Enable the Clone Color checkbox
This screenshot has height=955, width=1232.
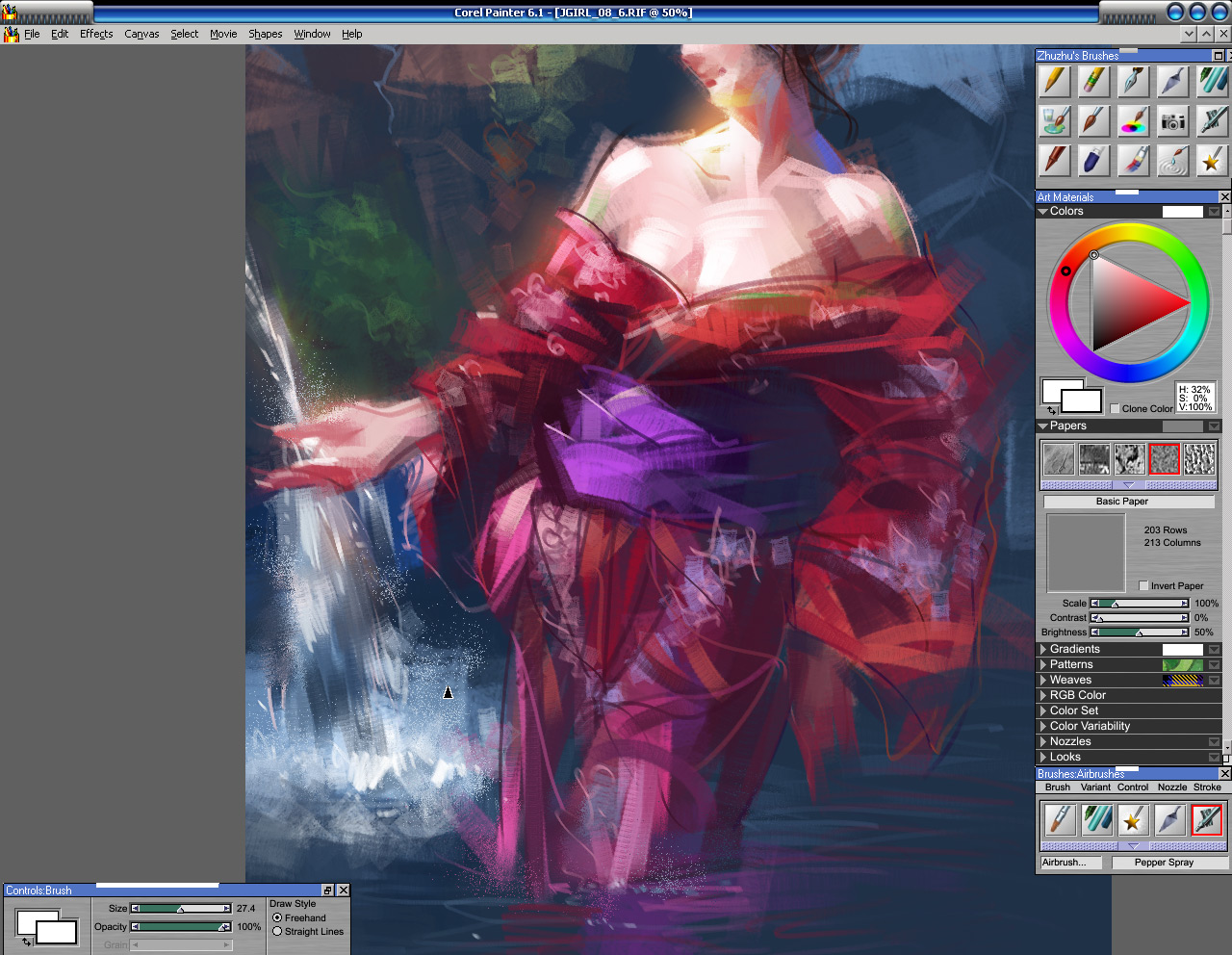(x=1115, y=409)
